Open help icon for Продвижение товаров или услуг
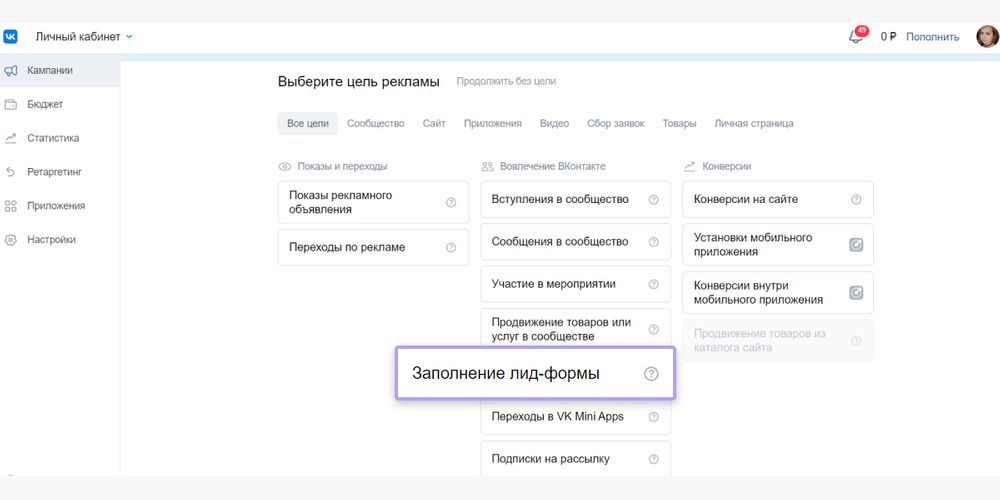Viewport: 1000px width, 500px height. pyautogui.click(x=653, y=329)
